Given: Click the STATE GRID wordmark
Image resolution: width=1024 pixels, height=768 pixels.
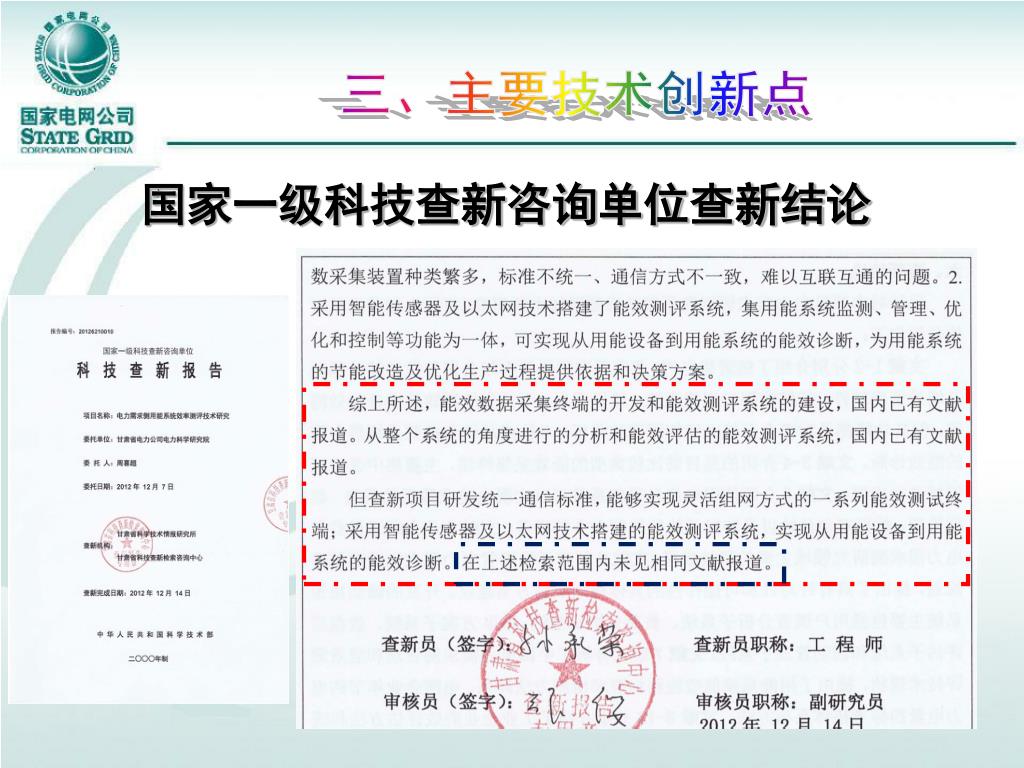Looking at the screenshot, I should coord(77,136).
